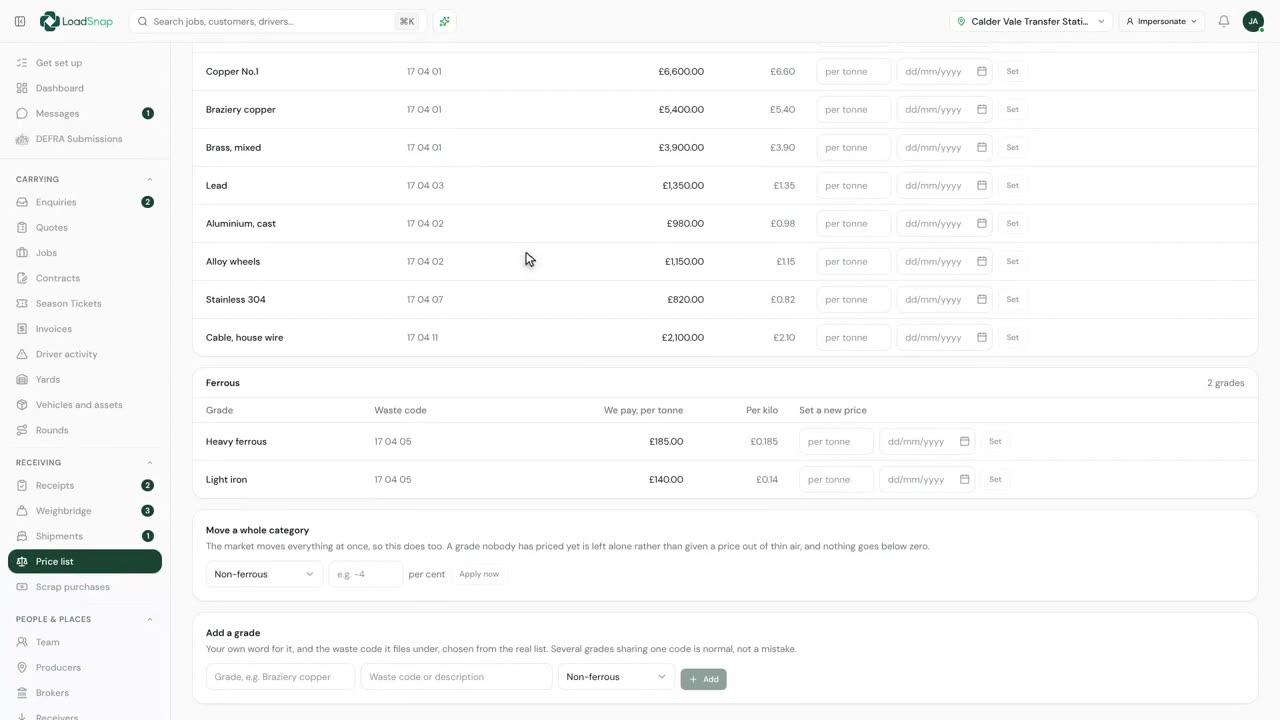Collapse the Receiving sidebar section

(150, 463)
